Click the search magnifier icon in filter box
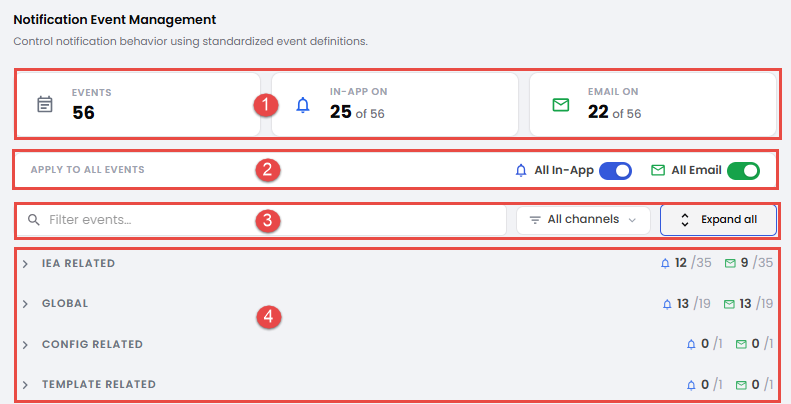Screen dimensions: 791x404 [x=34, y=220]
